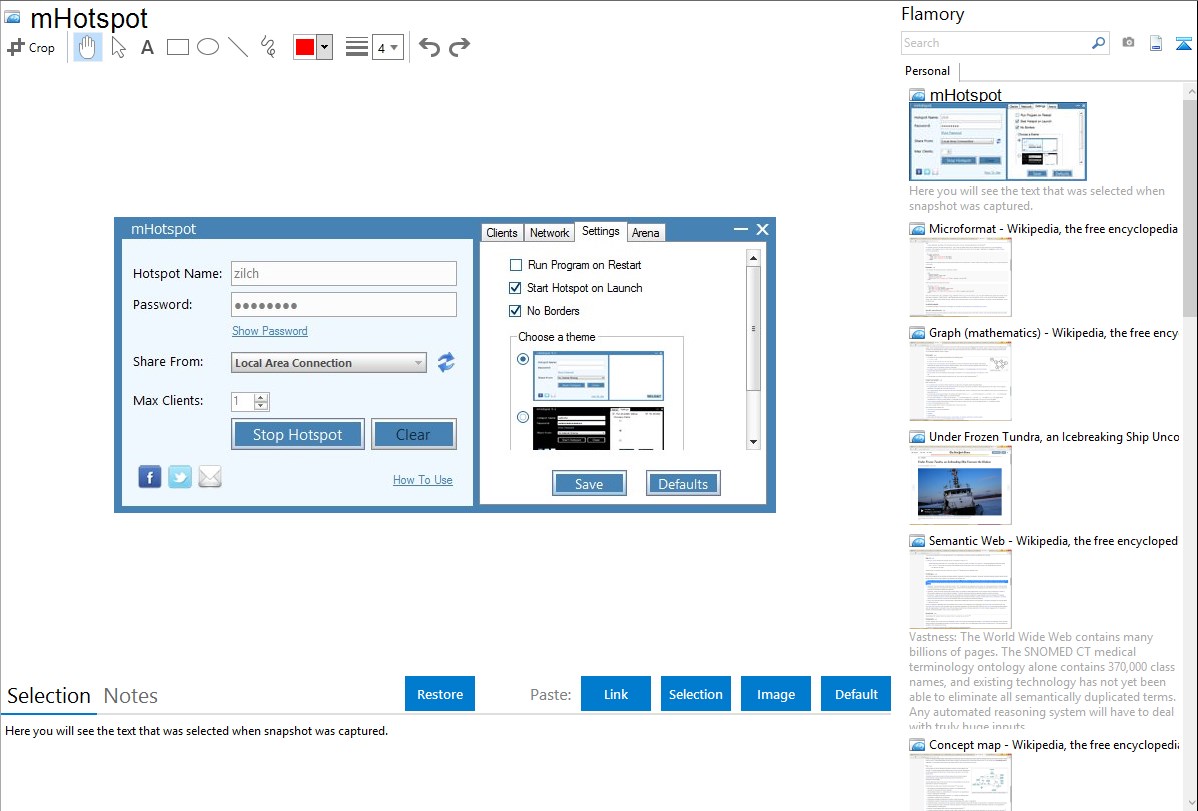The height and width of the screenshot is (811, 1198).
Task: Select the text annotation tool
Action: pyautogui.click(x=147, y=47)
